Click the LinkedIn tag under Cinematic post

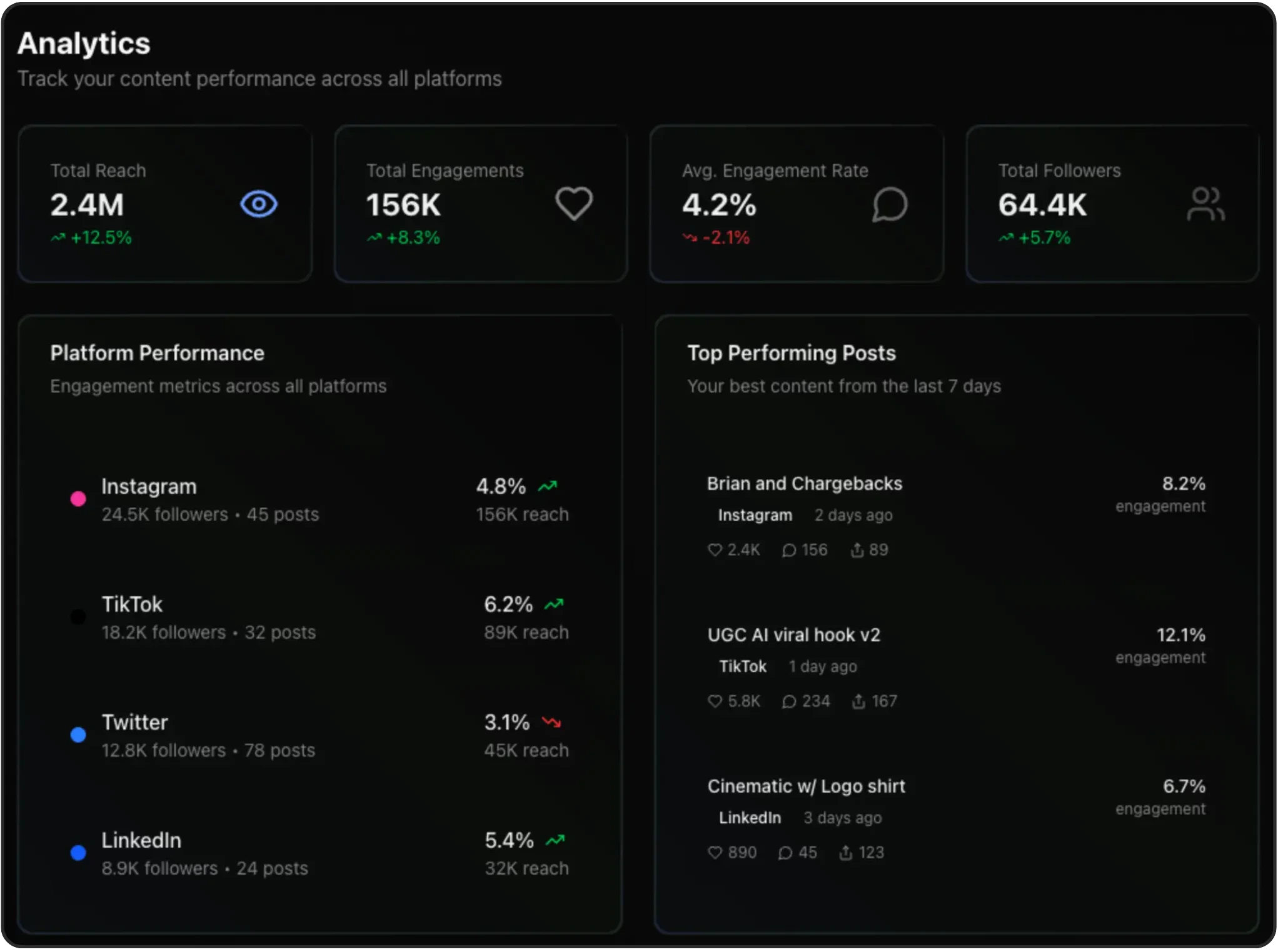coord(750,818)
